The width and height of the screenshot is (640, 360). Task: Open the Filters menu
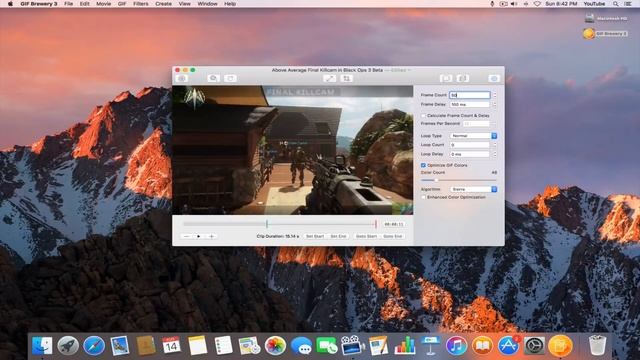[x=141, y=4]
